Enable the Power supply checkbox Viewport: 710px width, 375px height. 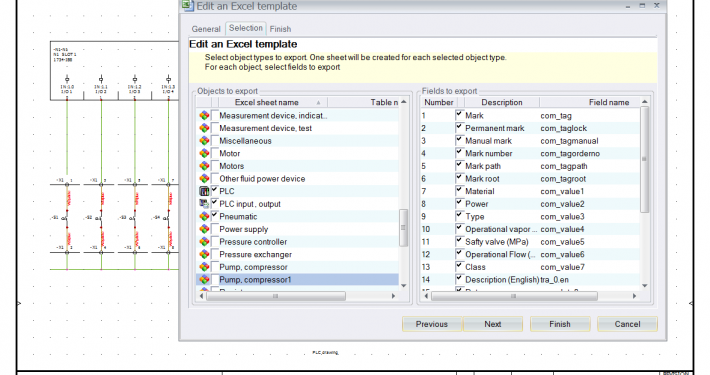click(215, 229)
